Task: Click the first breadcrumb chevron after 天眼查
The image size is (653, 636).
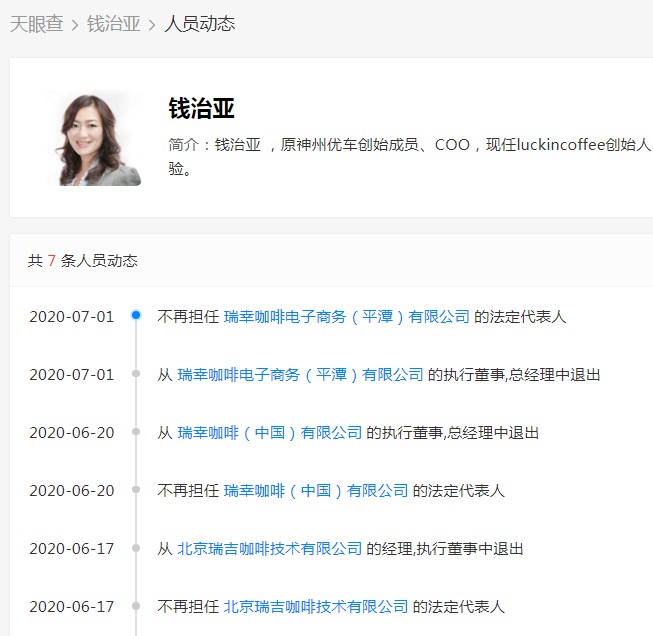Action: tap(75, 25)
